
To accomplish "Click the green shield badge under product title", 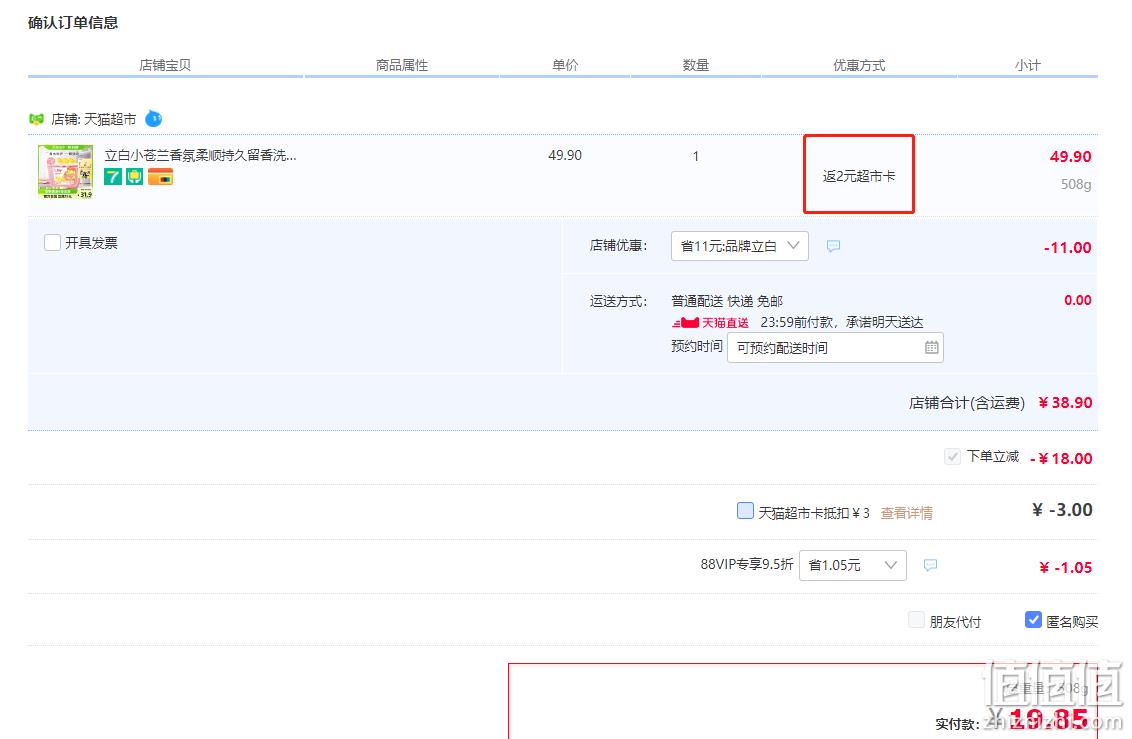I will tap(135, 177).
